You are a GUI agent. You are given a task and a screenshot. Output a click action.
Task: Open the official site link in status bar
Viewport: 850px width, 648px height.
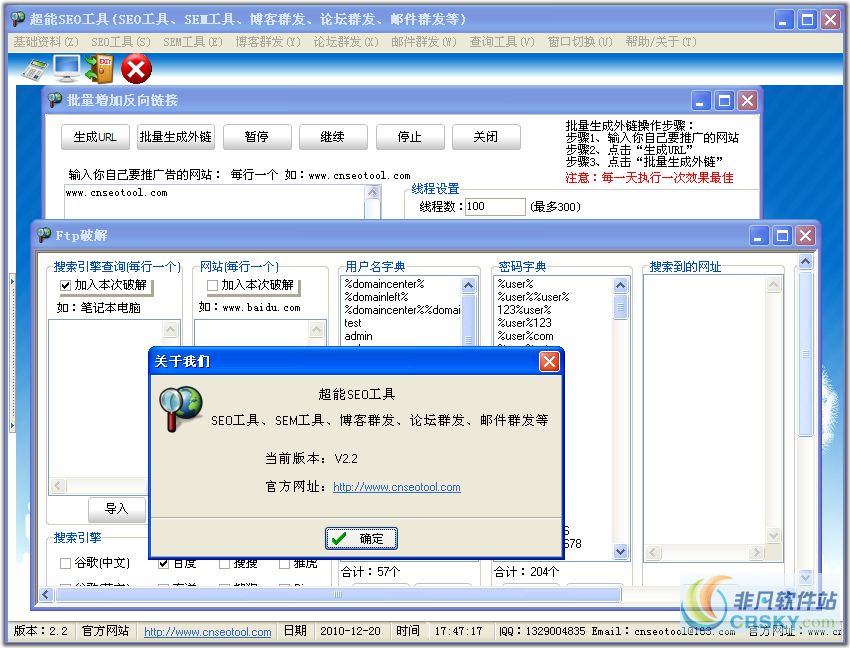[208, 632]
